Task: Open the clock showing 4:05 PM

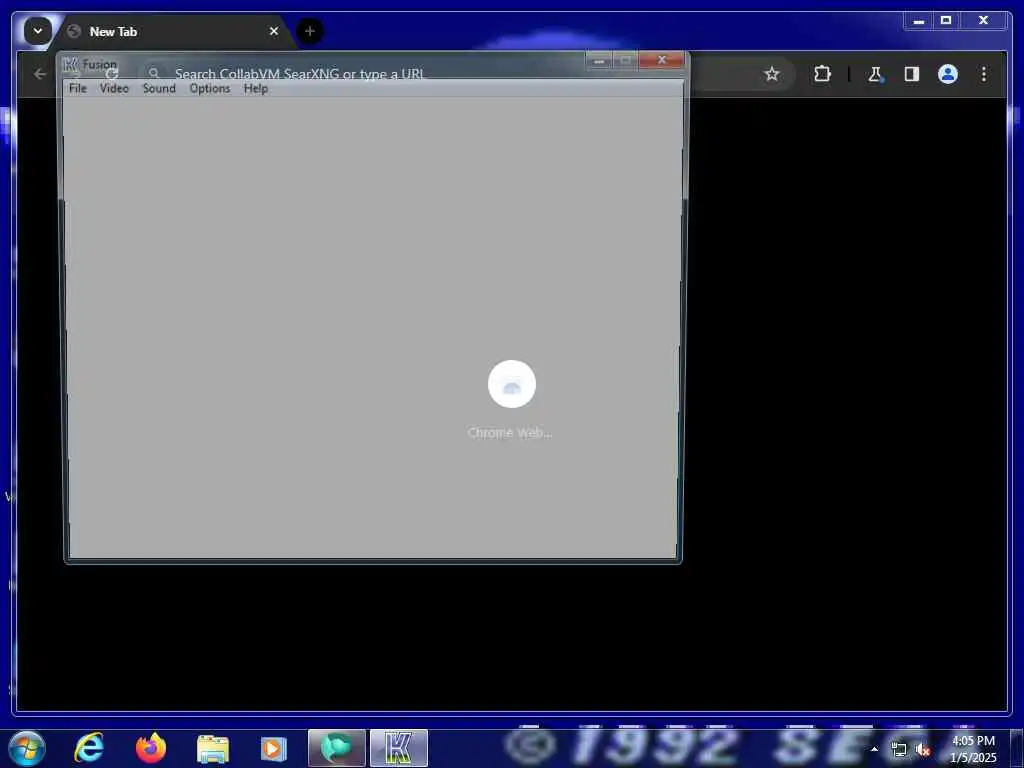Action: [x=973, y=749]
